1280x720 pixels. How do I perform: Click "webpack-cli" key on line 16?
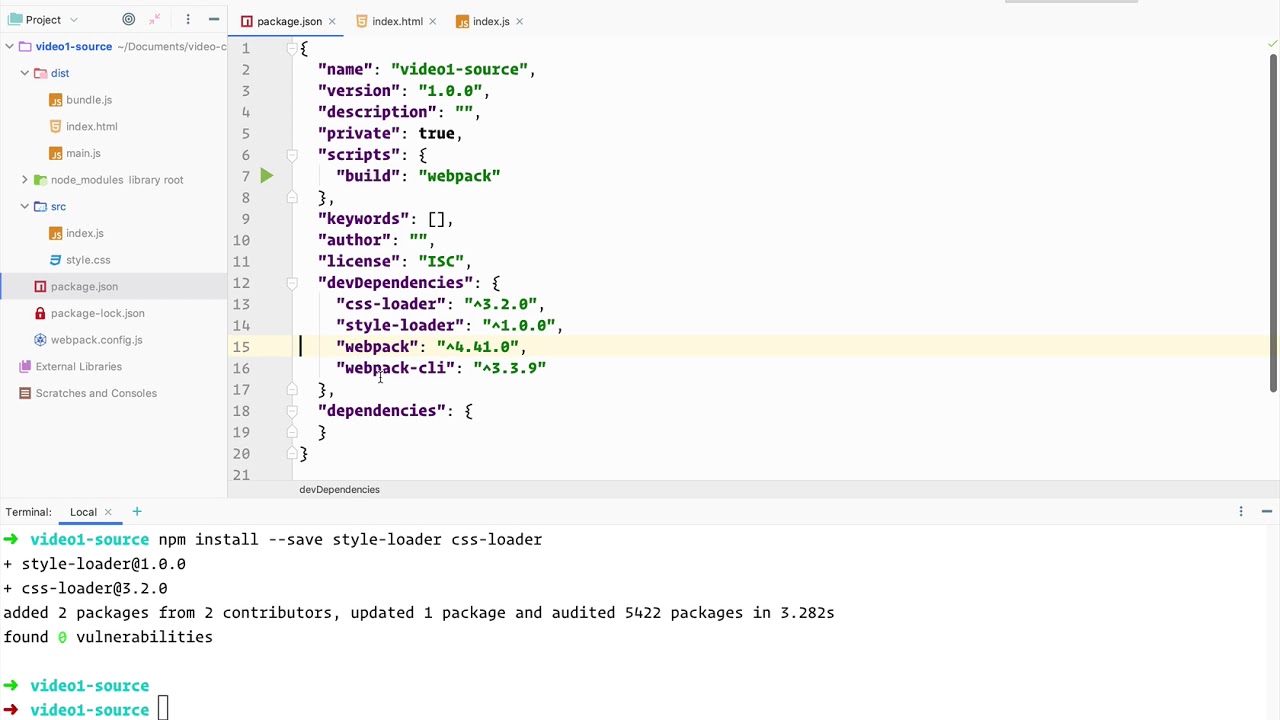[395, 368]
